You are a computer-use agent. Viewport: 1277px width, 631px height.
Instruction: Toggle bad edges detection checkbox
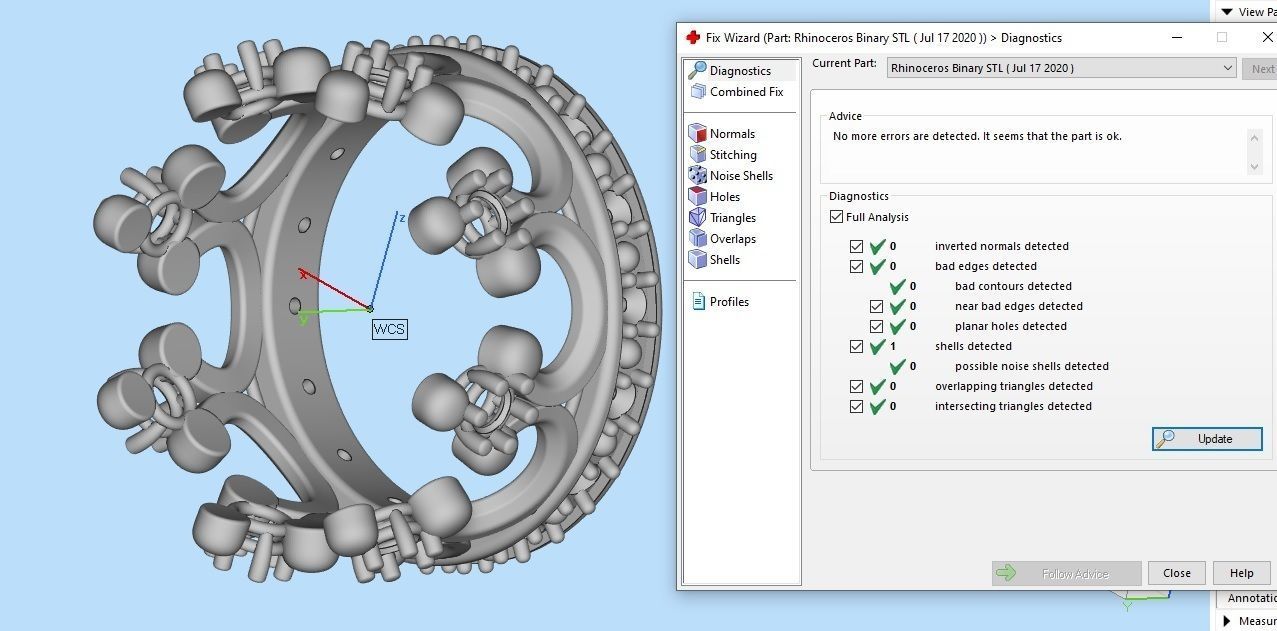point(856,266)
